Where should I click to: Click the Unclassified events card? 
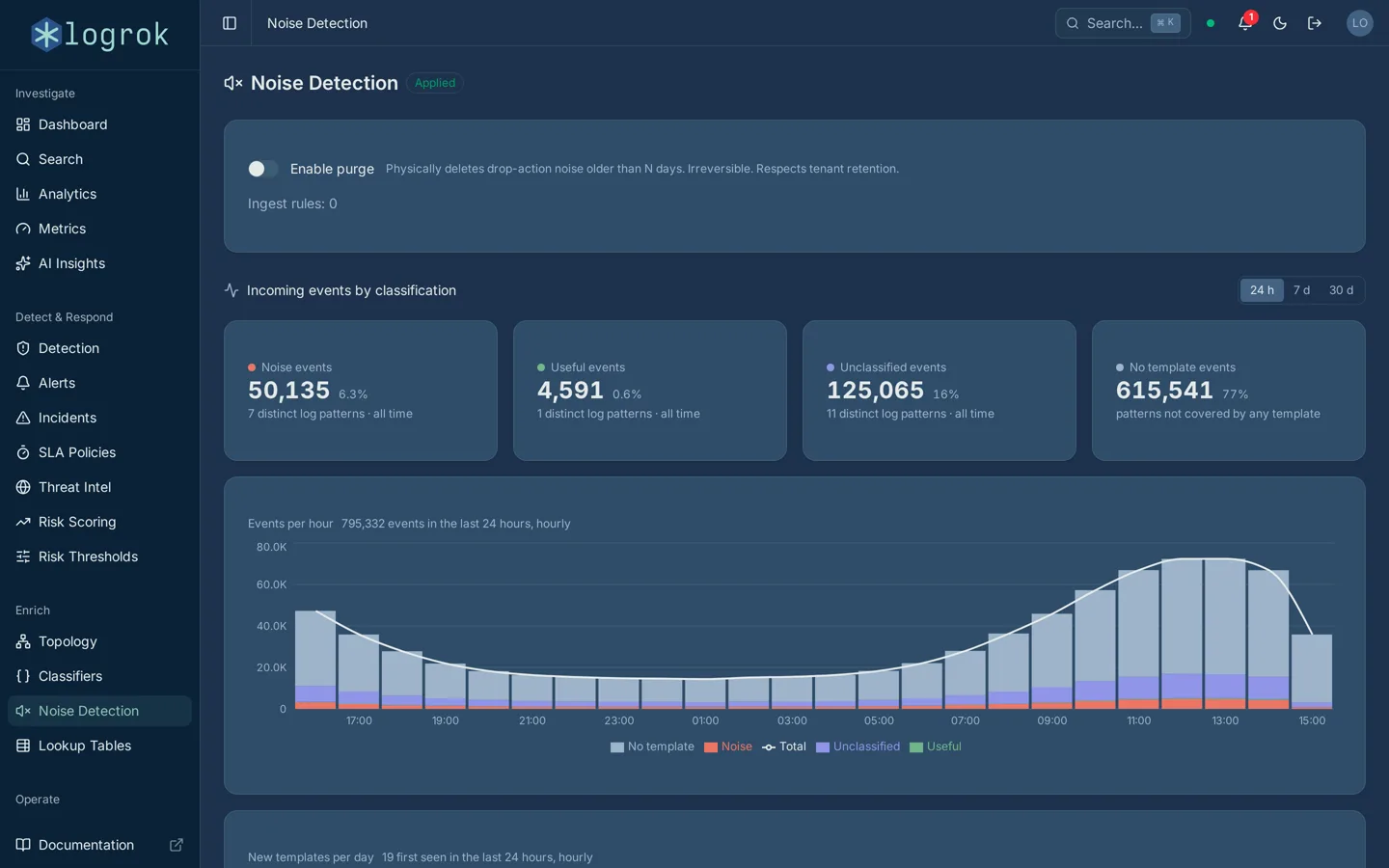pyautogui.click(x=940, y=391)
